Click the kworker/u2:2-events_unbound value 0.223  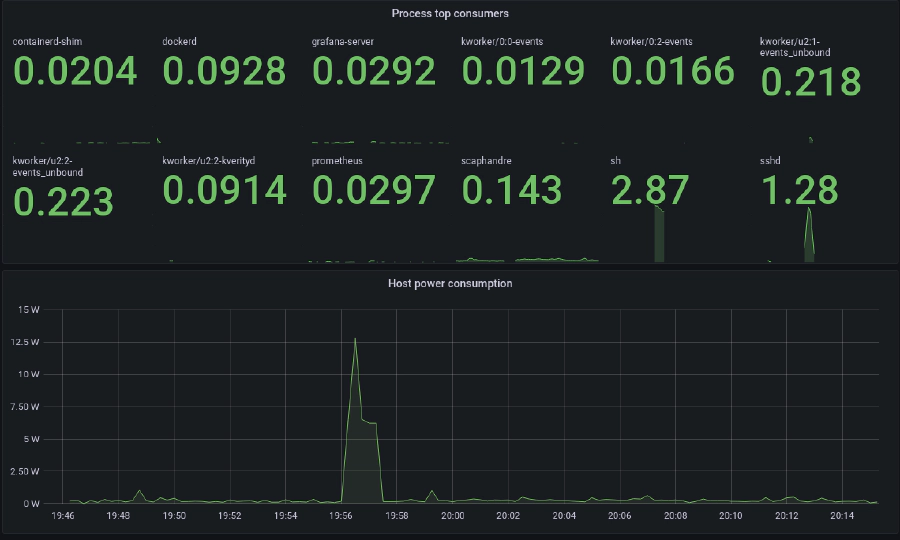63,201
